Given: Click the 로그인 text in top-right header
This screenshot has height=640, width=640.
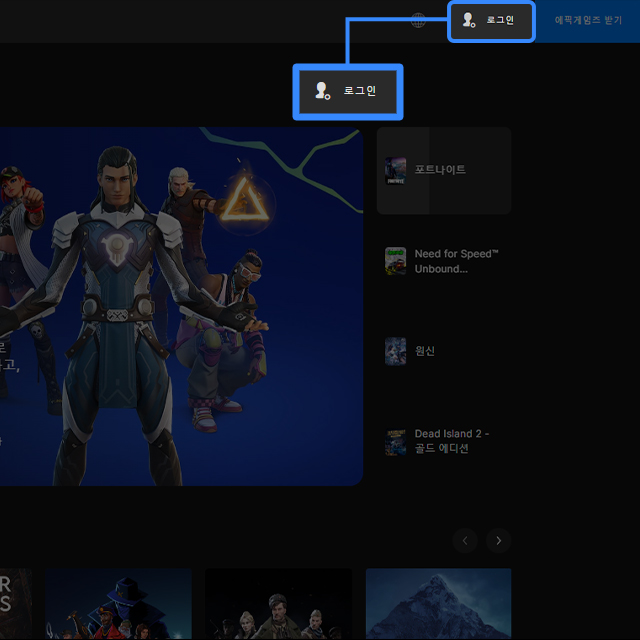Looking at the screenshot, I should tap(500, 20).
